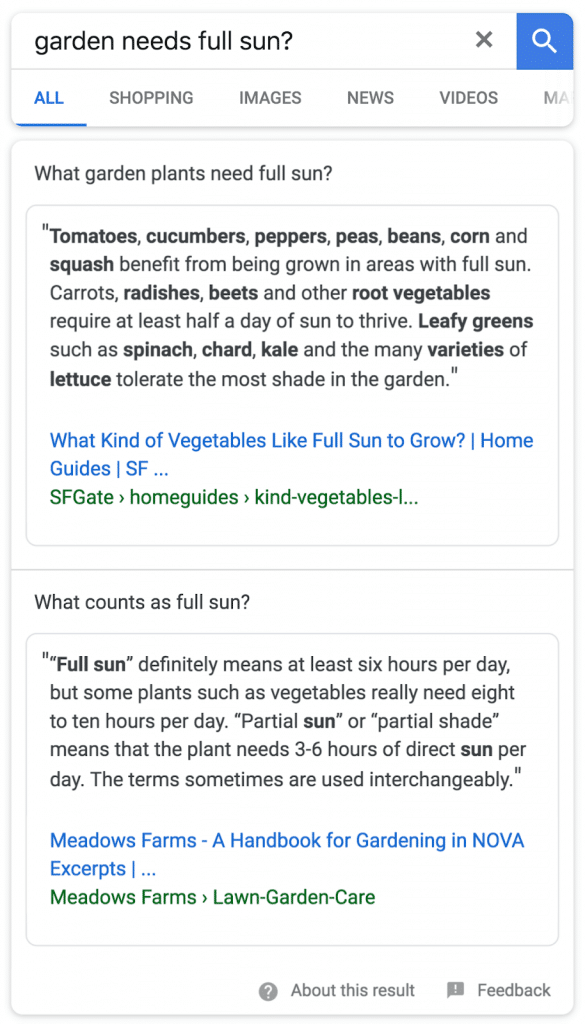585x1024 pixels.
Task: Go to the Videos tab
Action: tap(469, 98)
